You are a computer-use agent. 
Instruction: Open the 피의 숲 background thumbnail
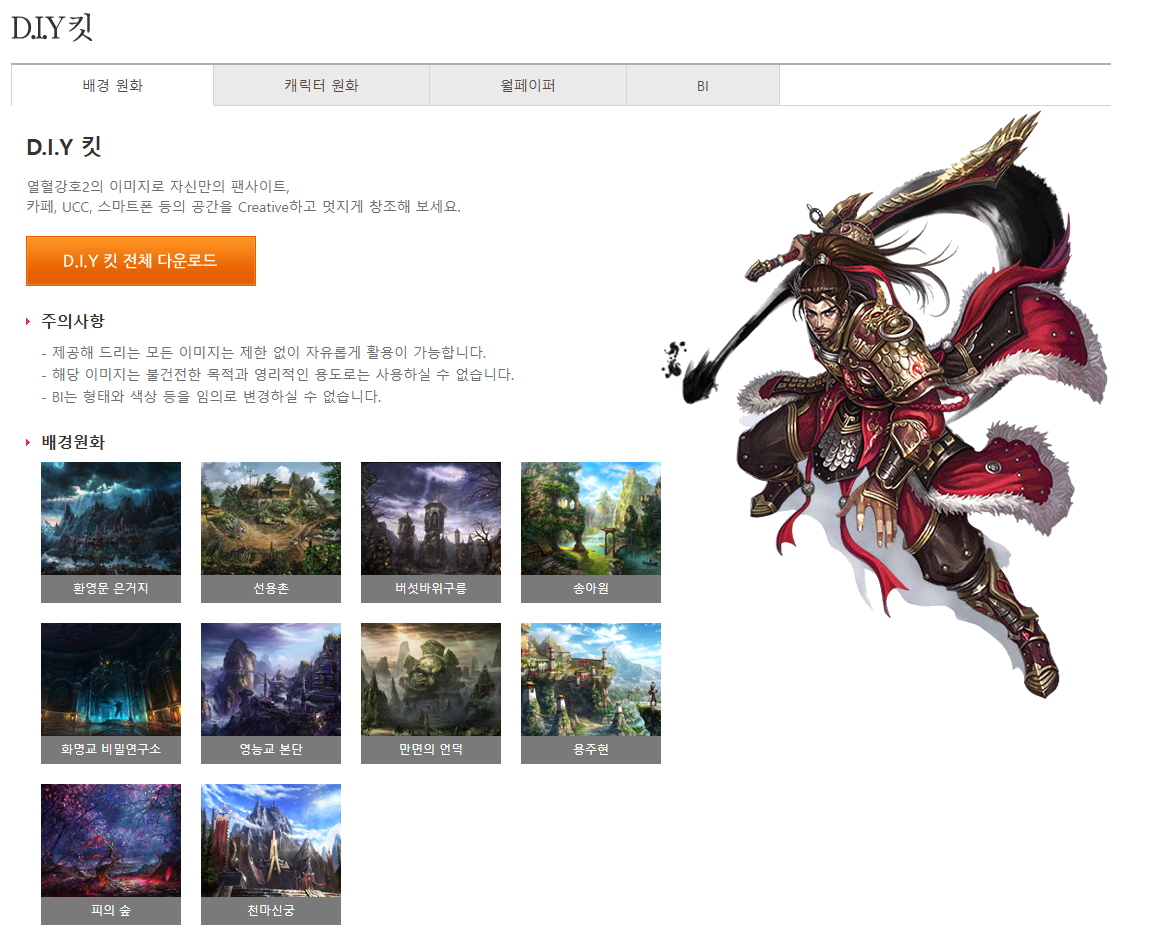pyautogui.click(x=111, y=840)
